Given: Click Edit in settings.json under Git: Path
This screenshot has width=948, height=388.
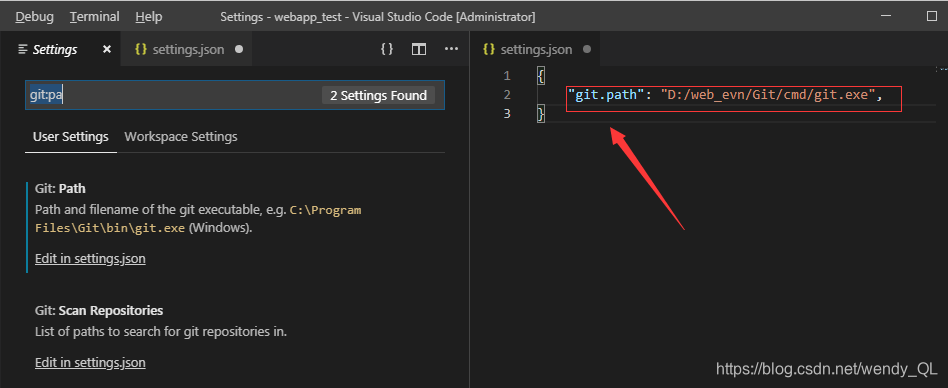Looking at the screenshot, I should tap(90, 259).
